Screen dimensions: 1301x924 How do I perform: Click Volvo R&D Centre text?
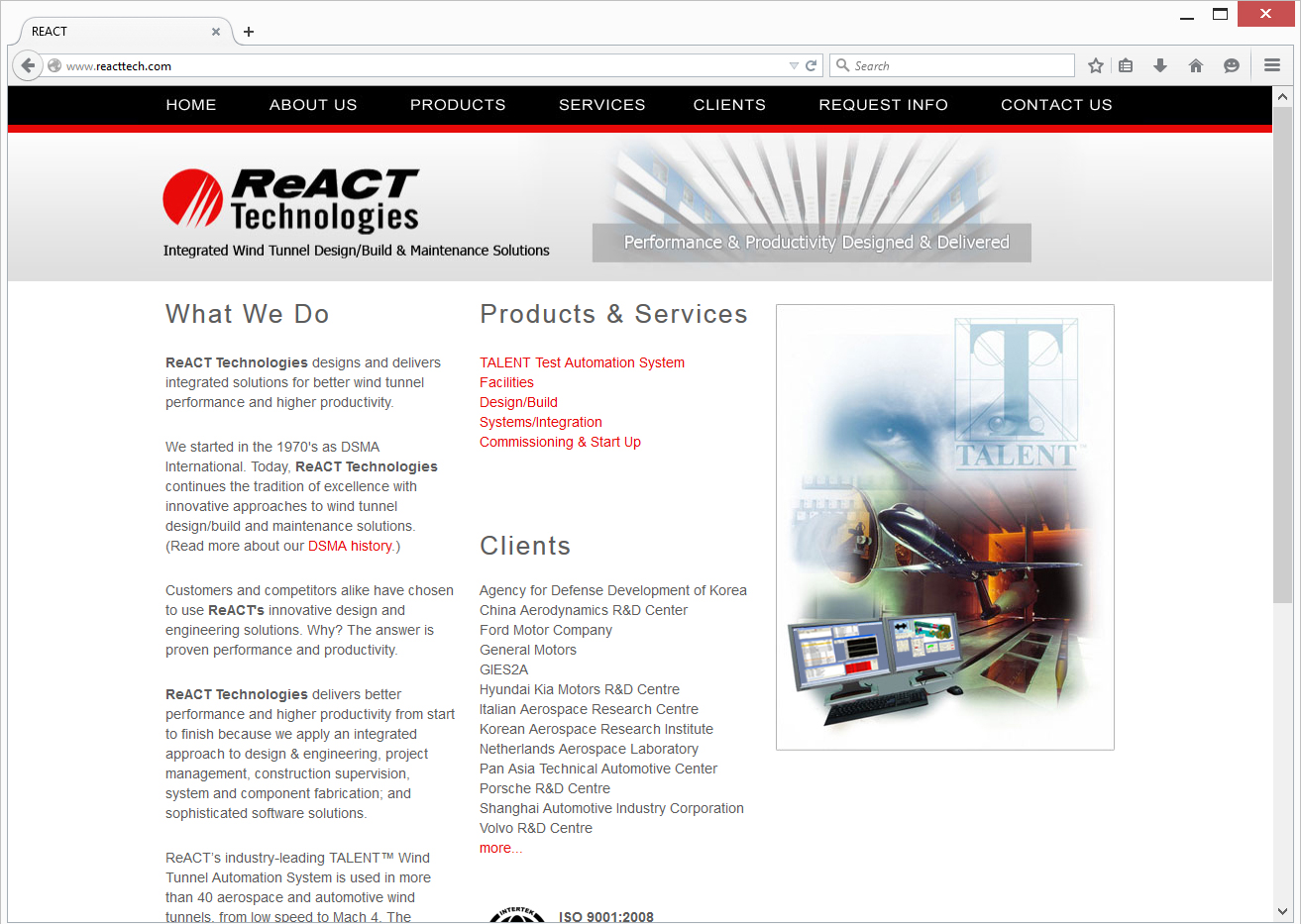point(536,828)
